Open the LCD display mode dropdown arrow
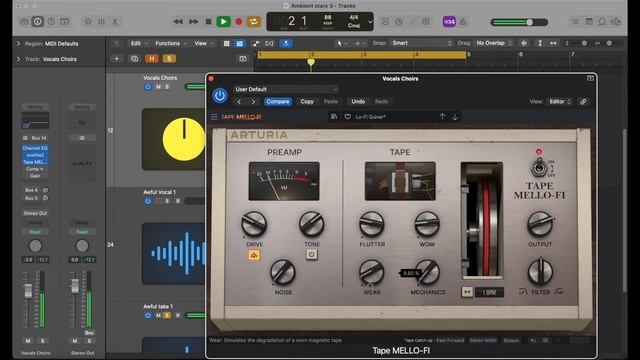 pyautogui.click(x=370, y=22)
